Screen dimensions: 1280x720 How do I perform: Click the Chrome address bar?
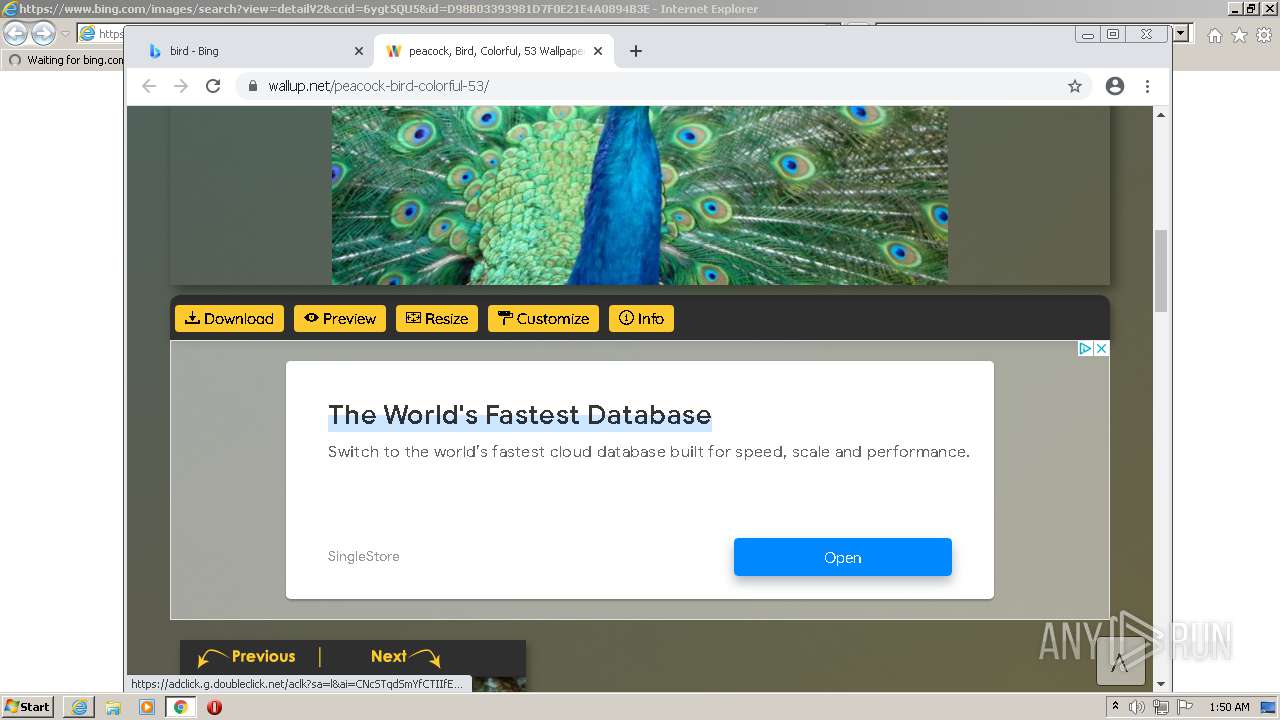664,86
